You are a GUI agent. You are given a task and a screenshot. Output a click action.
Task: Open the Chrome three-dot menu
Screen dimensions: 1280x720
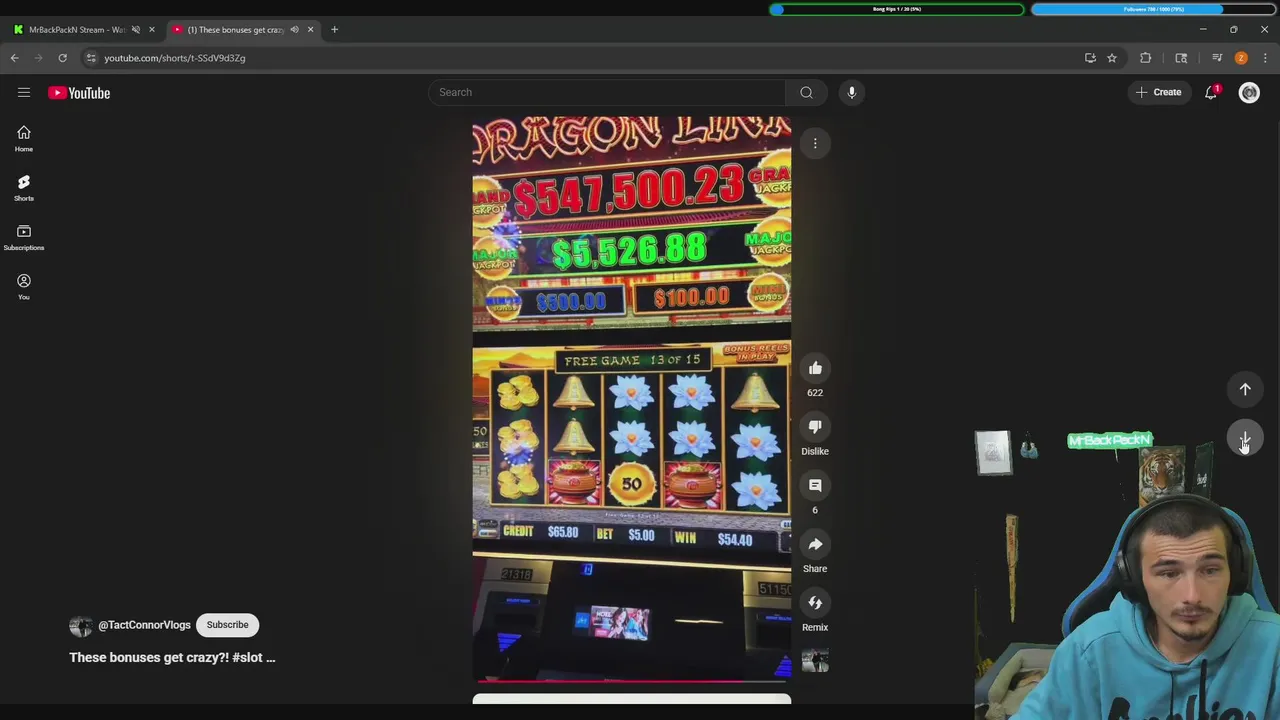(1265, 58)
